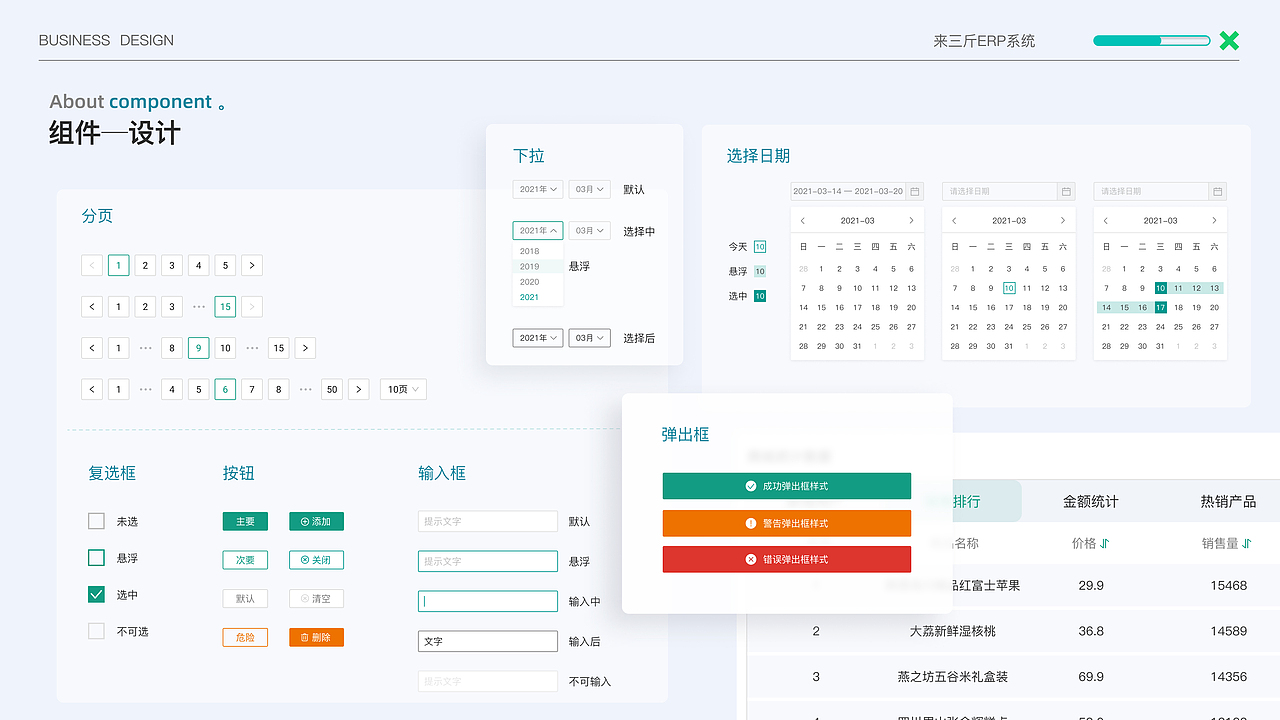Sort by the 价格 column sort icon

pos(1105,544)
